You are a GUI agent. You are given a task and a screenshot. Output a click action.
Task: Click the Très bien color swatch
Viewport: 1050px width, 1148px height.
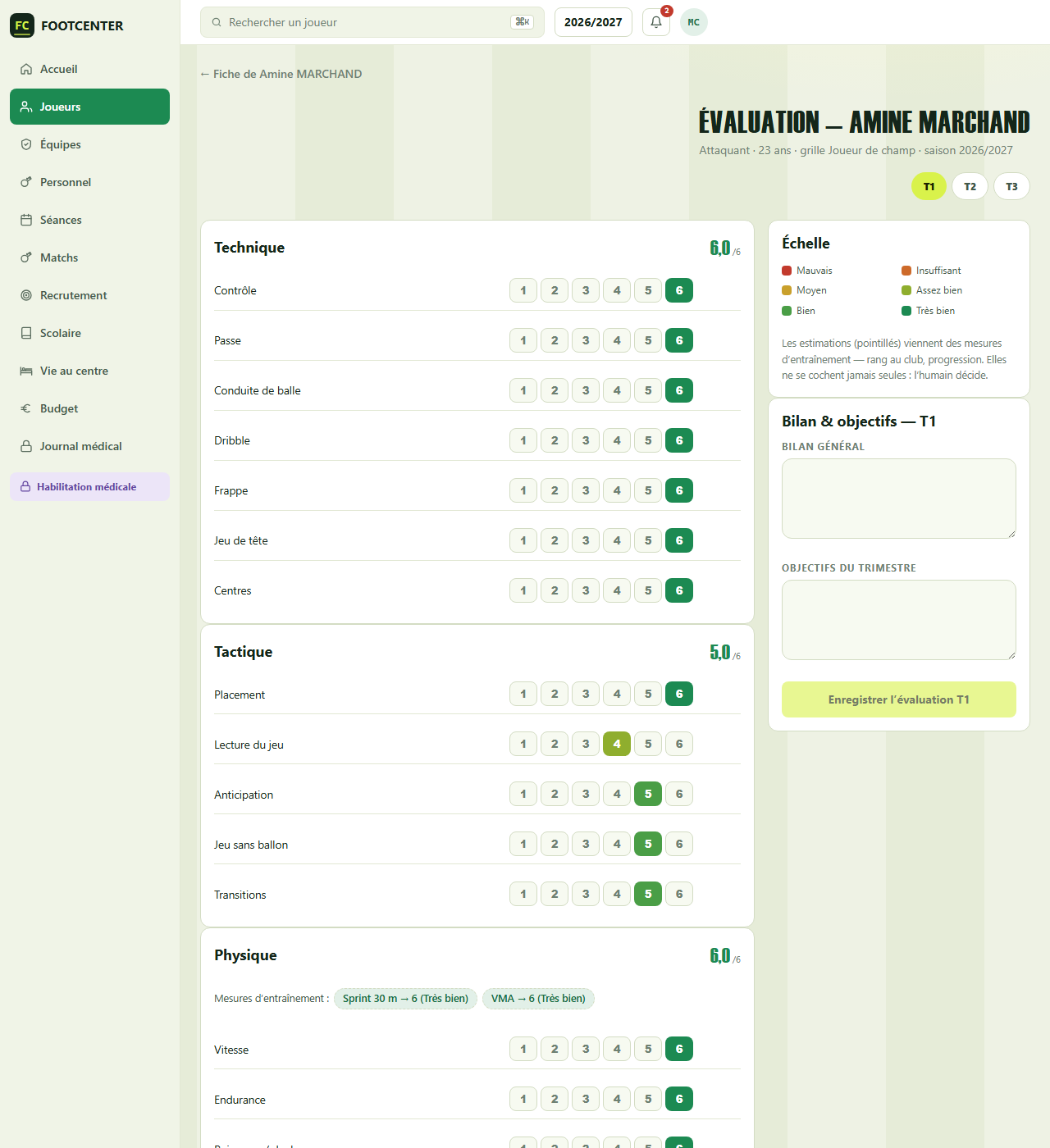(906, 311)
